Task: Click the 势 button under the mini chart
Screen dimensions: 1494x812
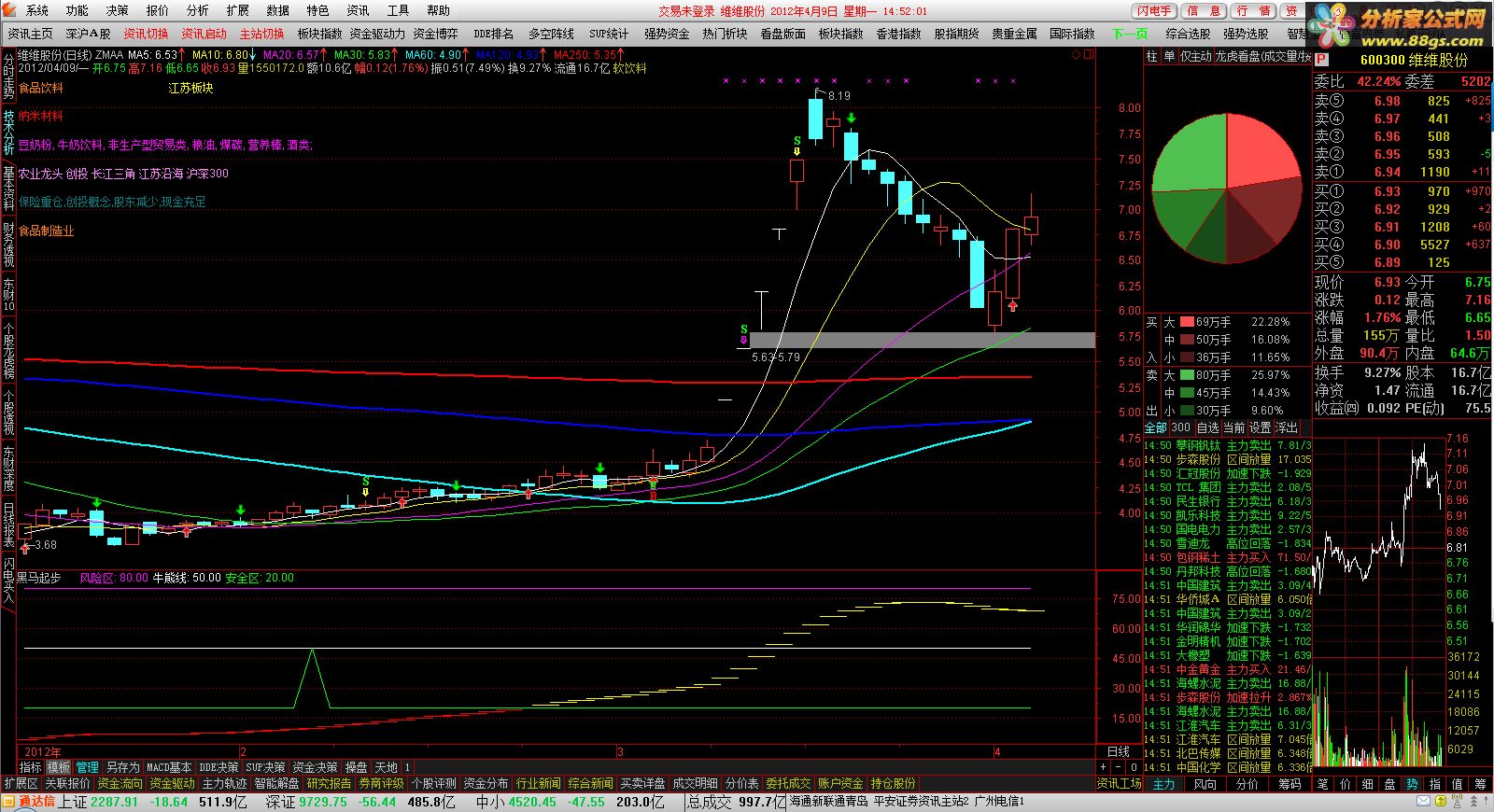Action: coord(1412,784)
